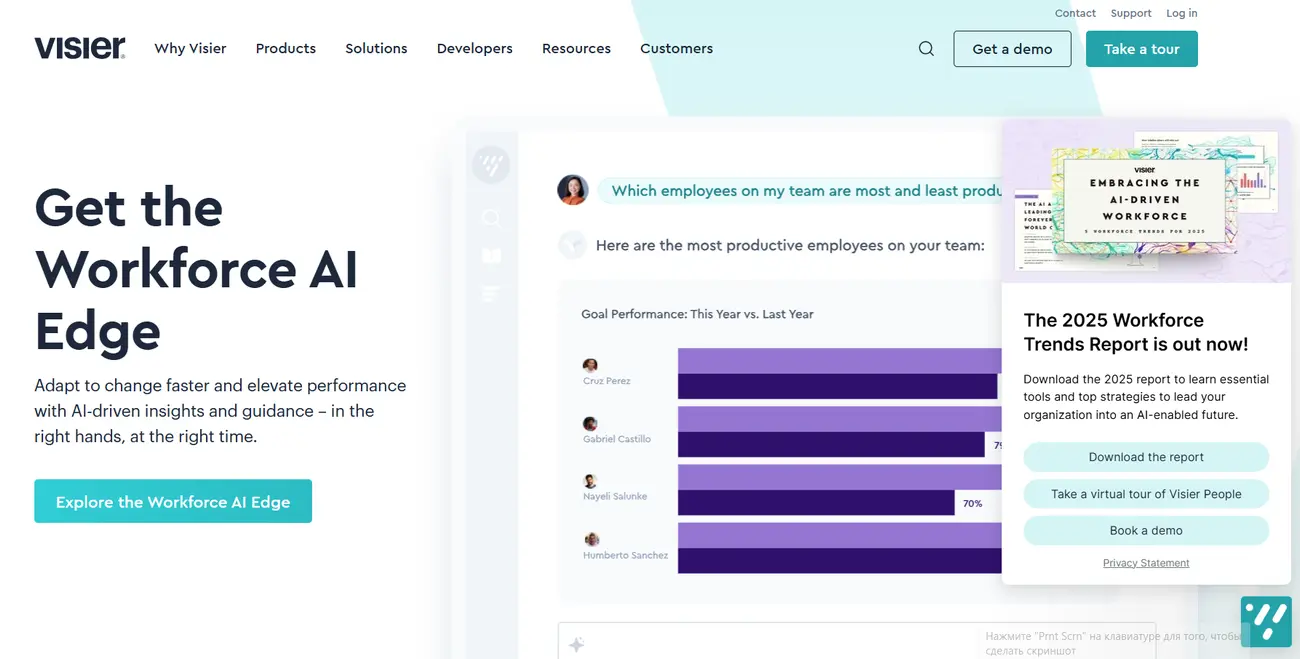
Task: Open the Customers menu item
Action: pos(676,49)
